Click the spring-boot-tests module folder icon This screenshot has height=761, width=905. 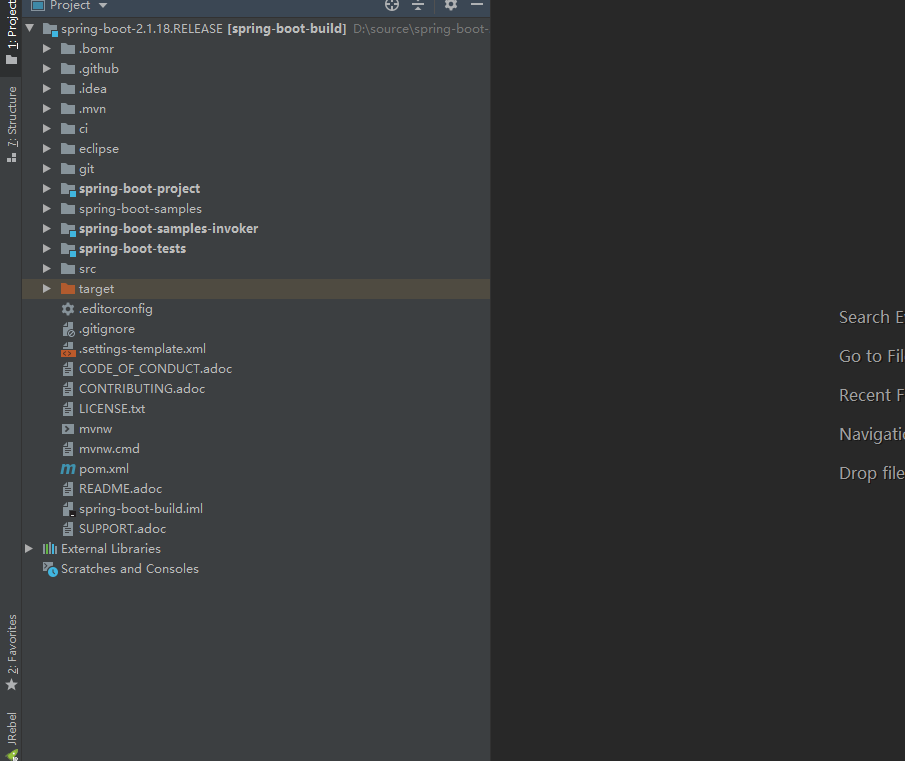68,249
